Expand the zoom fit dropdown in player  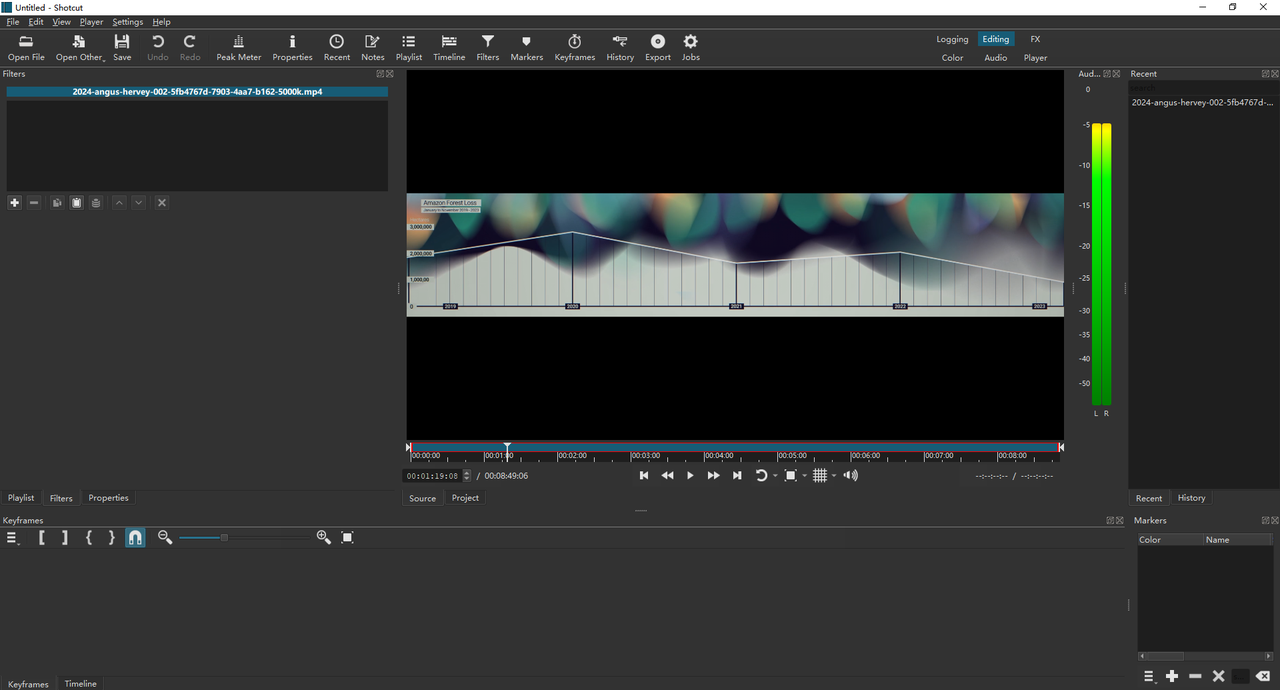click(804, 477)
